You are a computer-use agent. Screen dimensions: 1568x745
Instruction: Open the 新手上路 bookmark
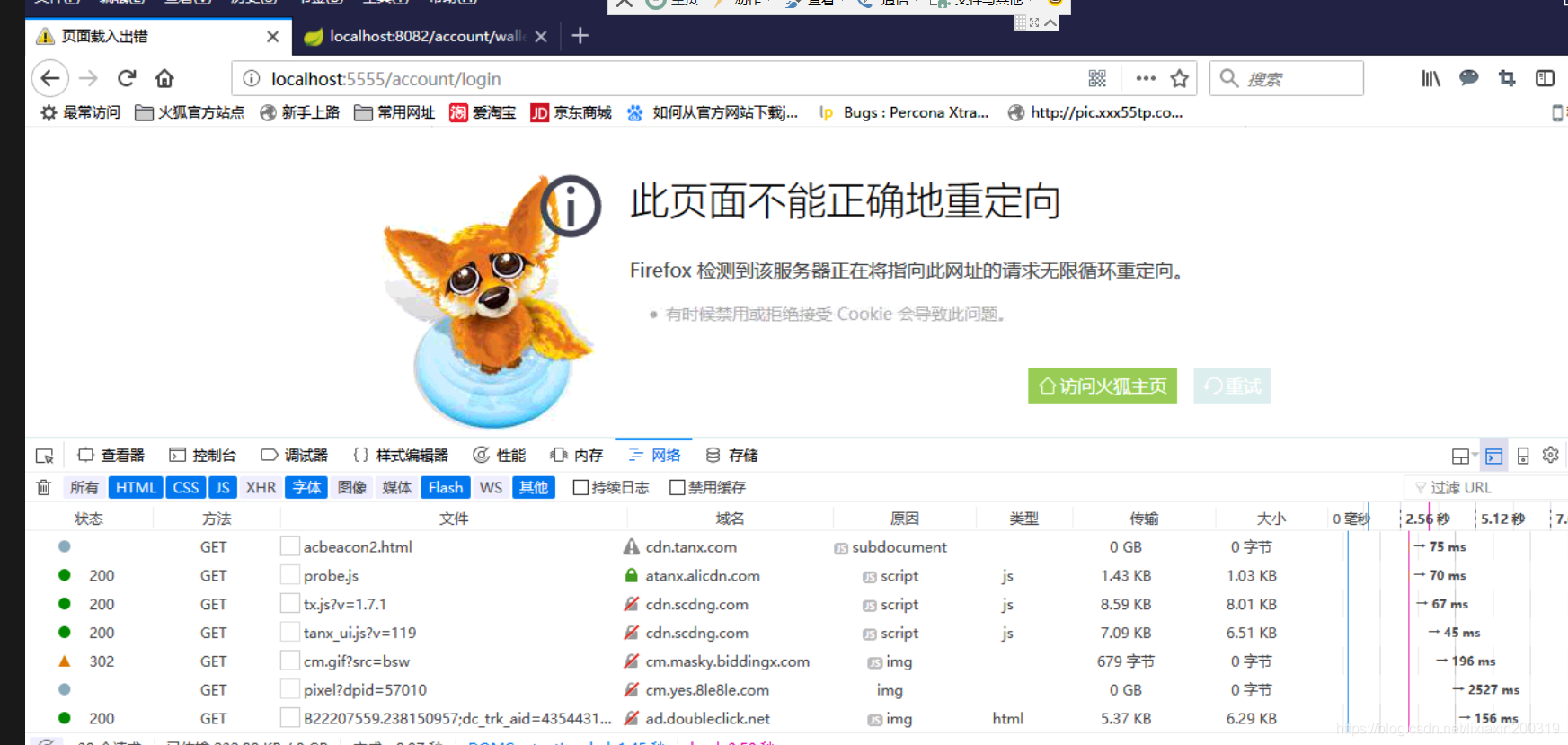[299, 112]
